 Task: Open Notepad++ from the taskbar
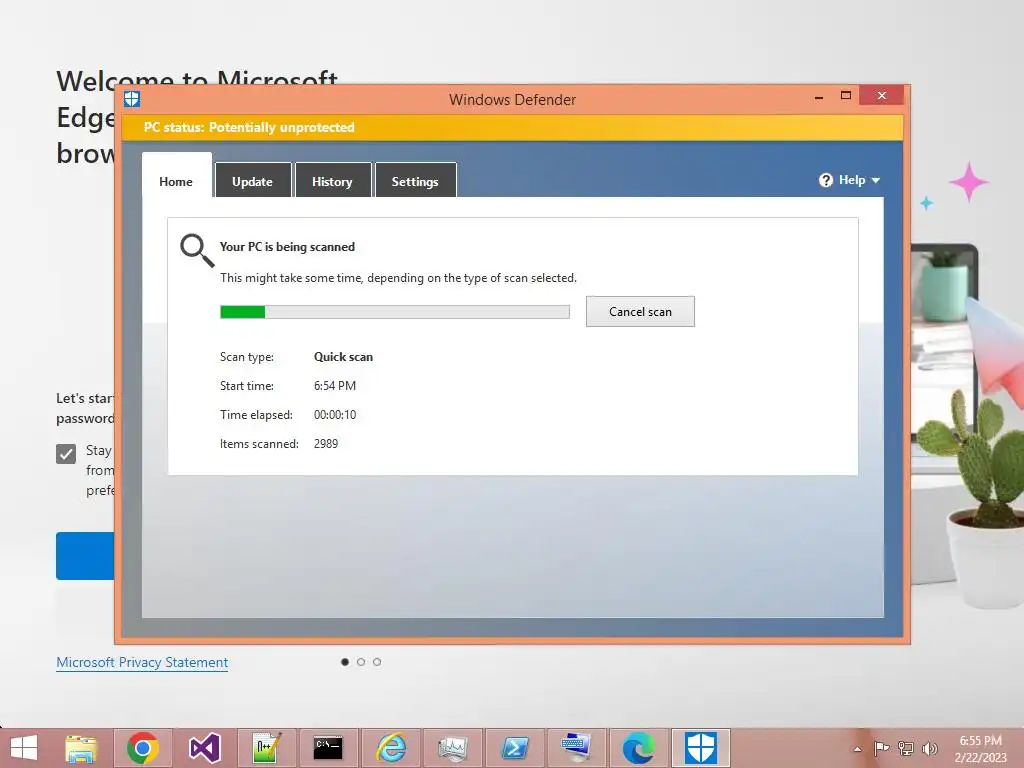(266, 748)
